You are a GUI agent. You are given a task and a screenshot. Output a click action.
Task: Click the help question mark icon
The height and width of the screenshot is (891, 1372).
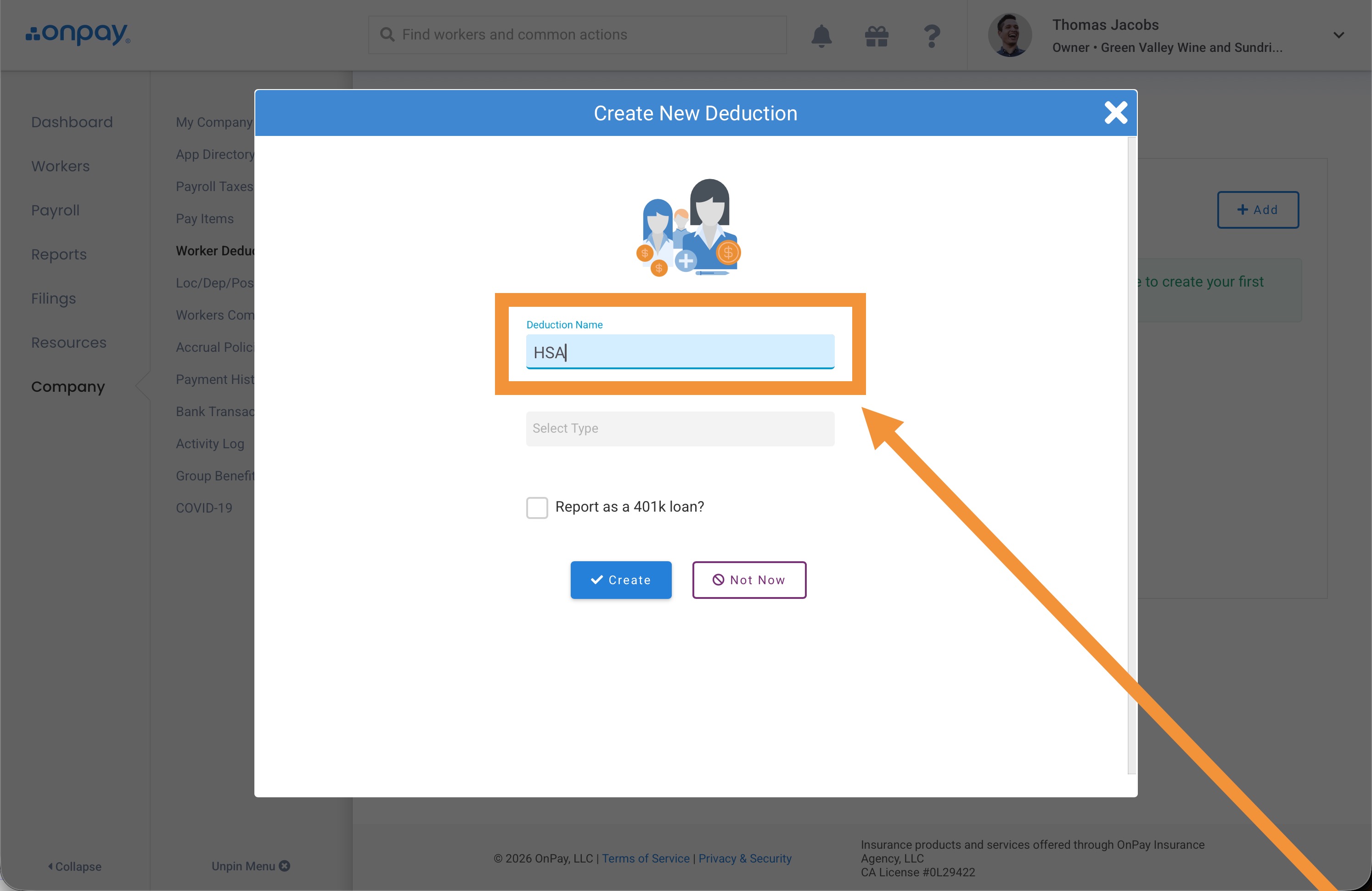pos(931,36)
